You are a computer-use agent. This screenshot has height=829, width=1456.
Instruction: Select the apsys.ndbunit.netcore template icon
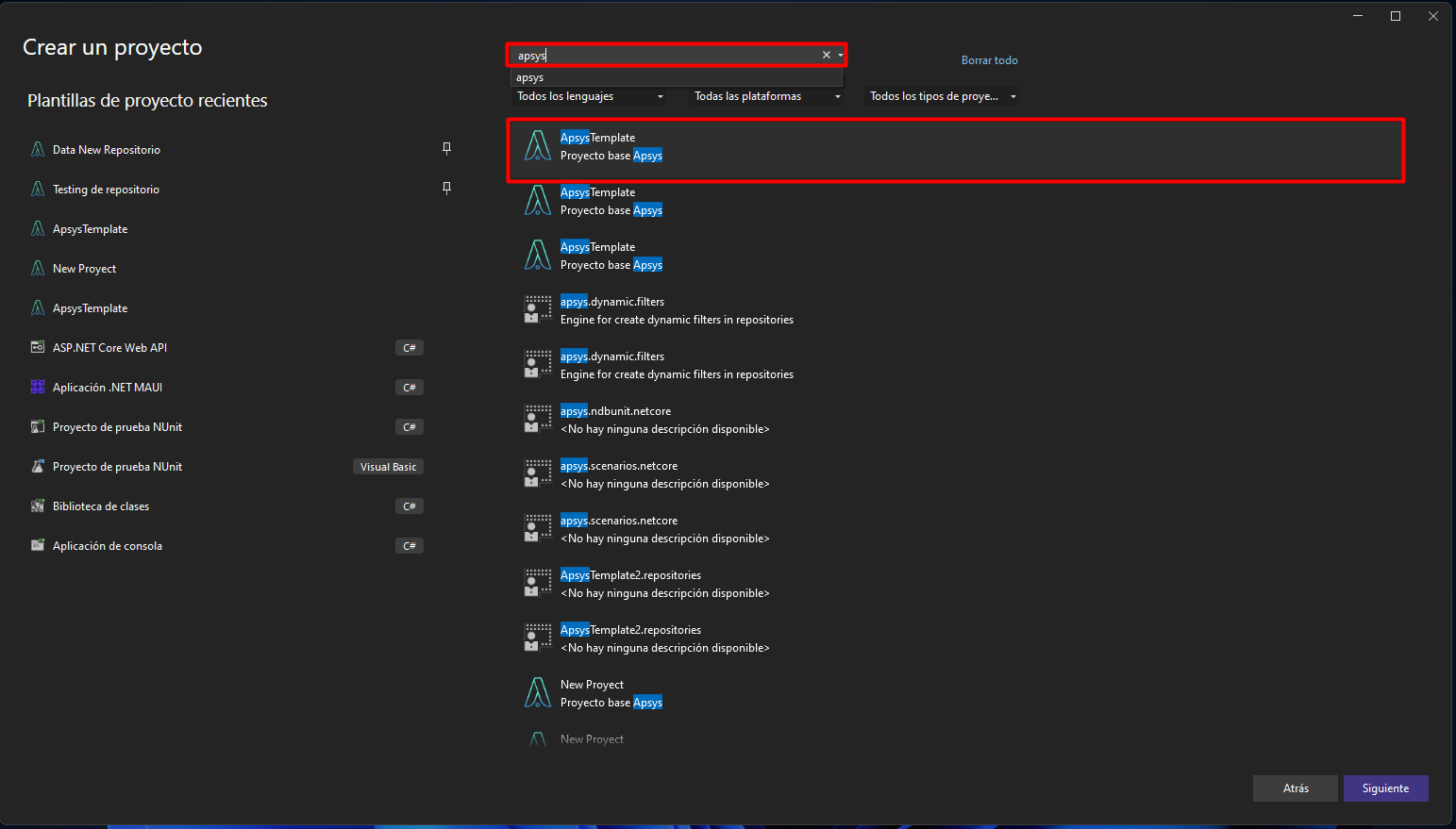(x=538, y=419)
